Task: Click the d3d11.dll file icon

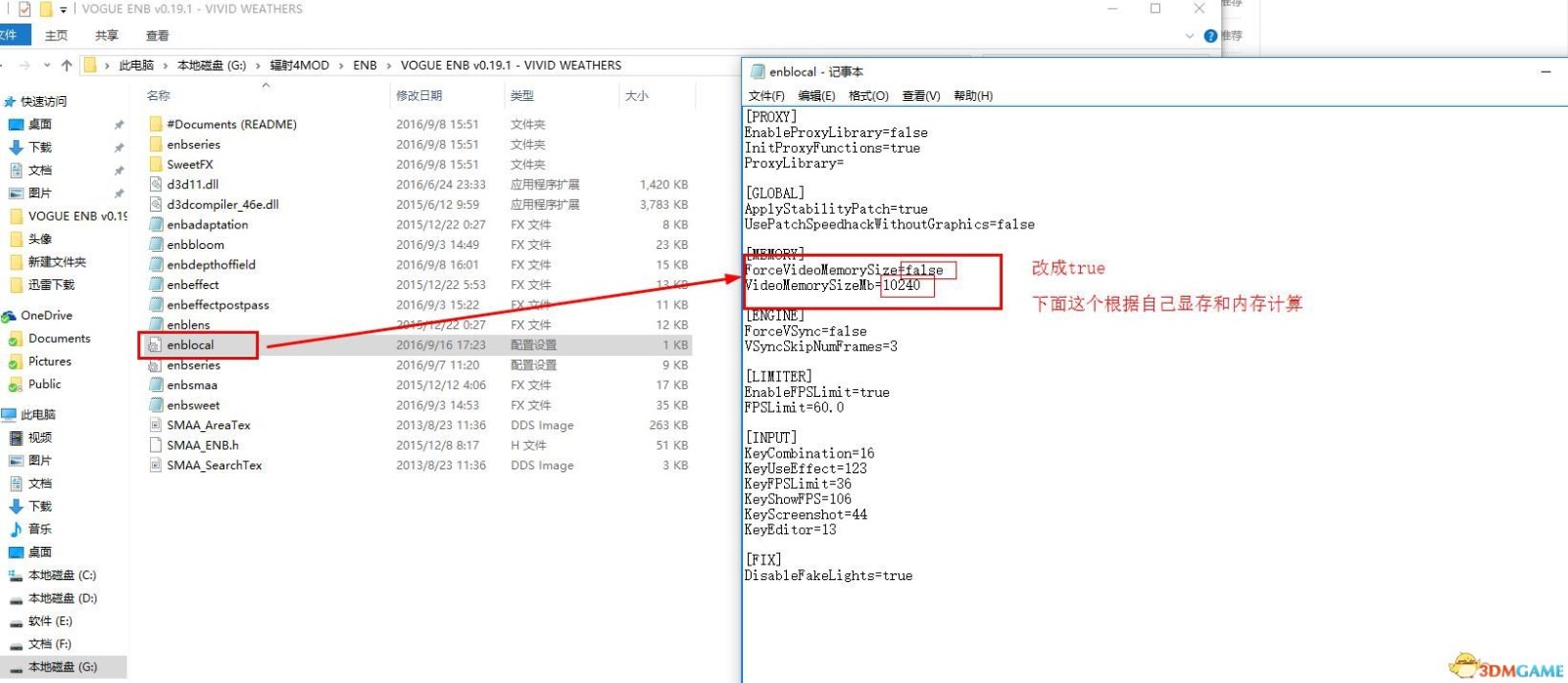Action: pos(156,184)
